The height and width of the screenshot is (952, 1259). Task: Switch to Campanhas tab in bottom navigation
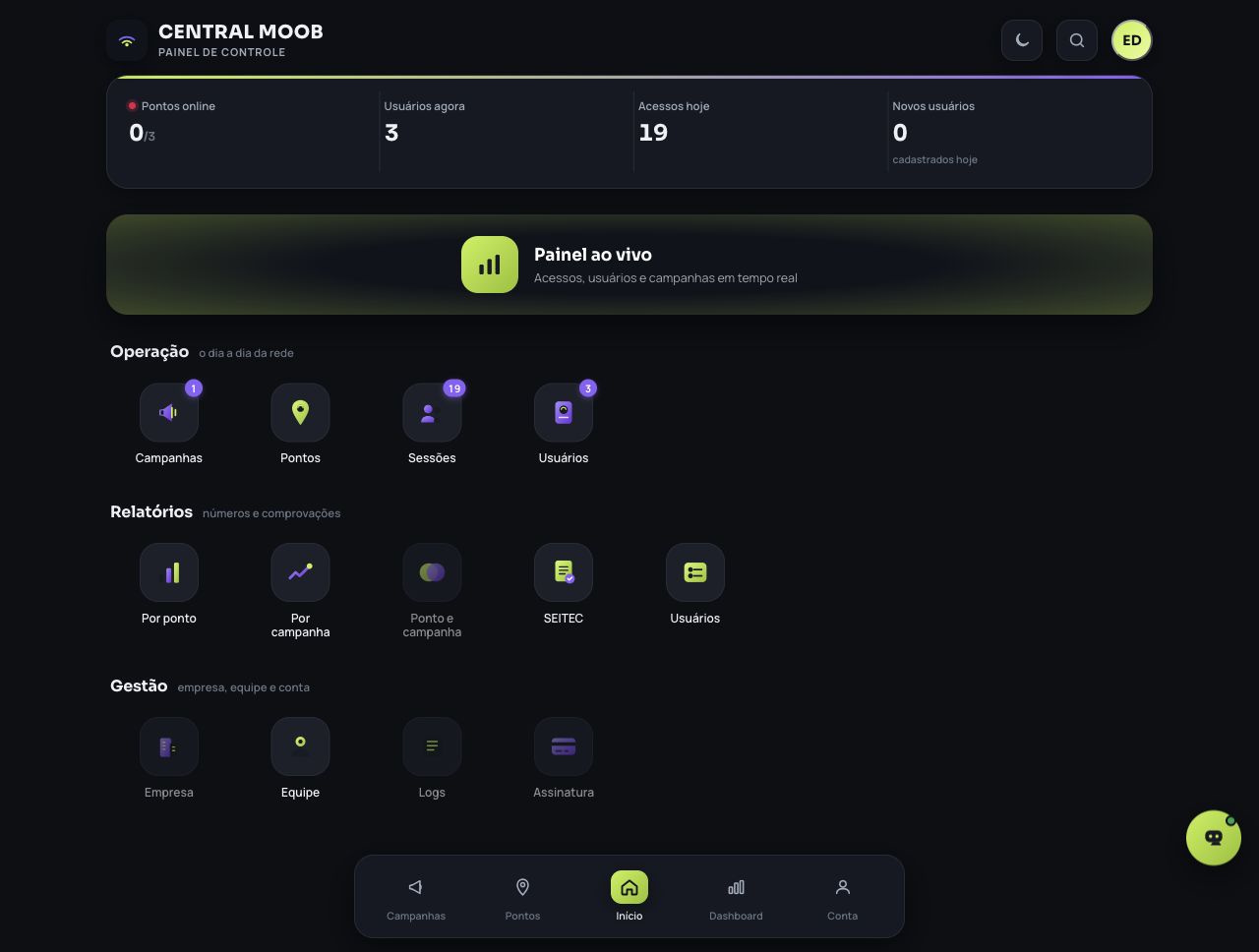click(416, 897)
